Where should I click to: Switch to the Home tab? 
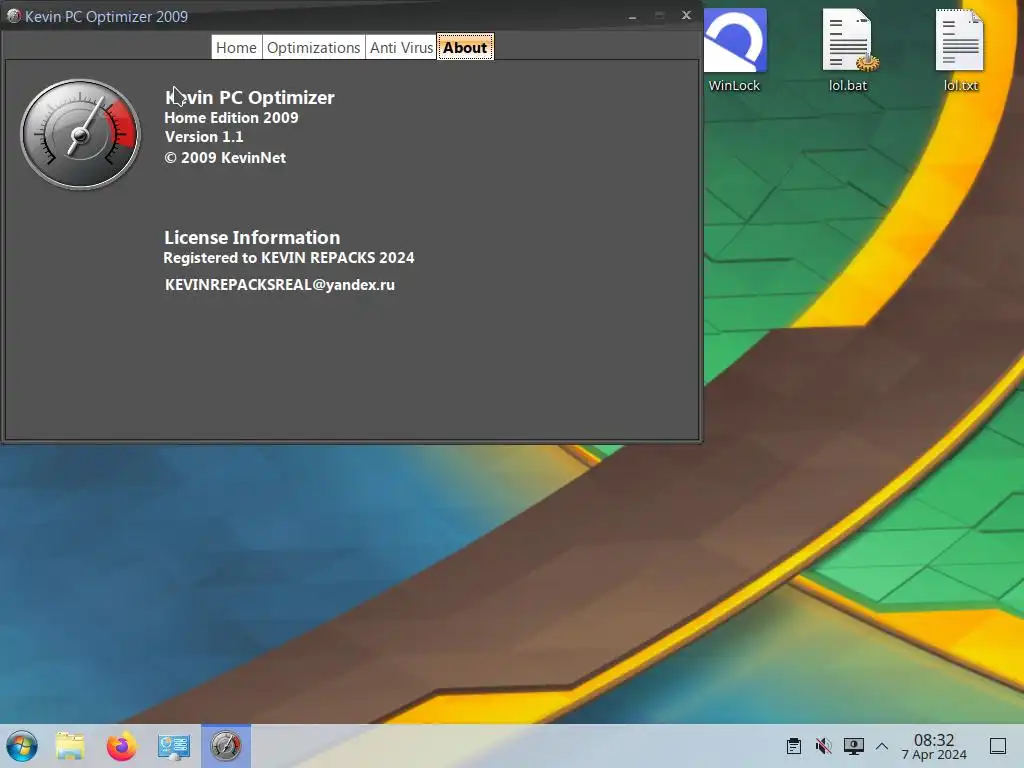(x=236, y=48)
